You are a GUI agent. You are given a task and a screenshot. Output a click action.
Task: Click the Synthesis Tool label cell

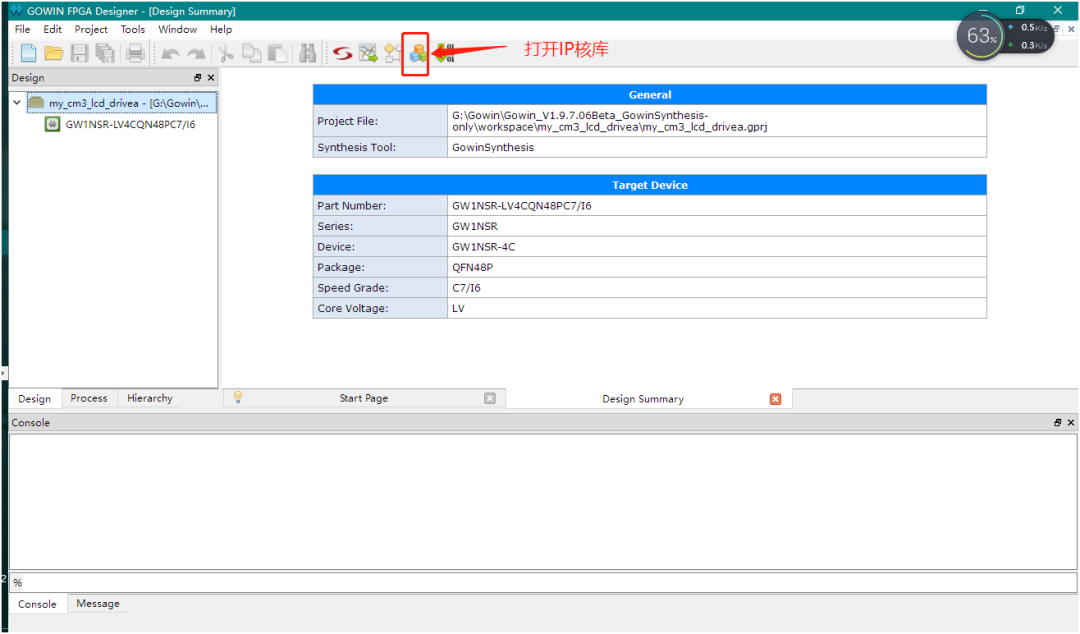[380, 147]
